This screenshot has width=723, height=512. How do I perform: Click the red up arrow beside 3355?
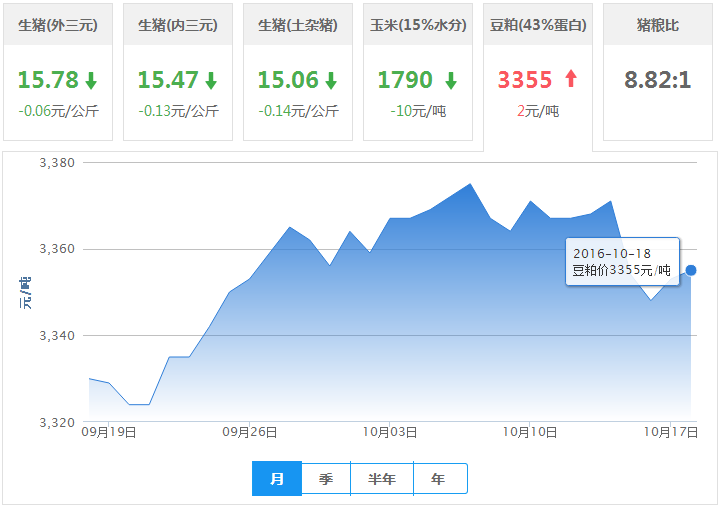click(x=571, y=78)
